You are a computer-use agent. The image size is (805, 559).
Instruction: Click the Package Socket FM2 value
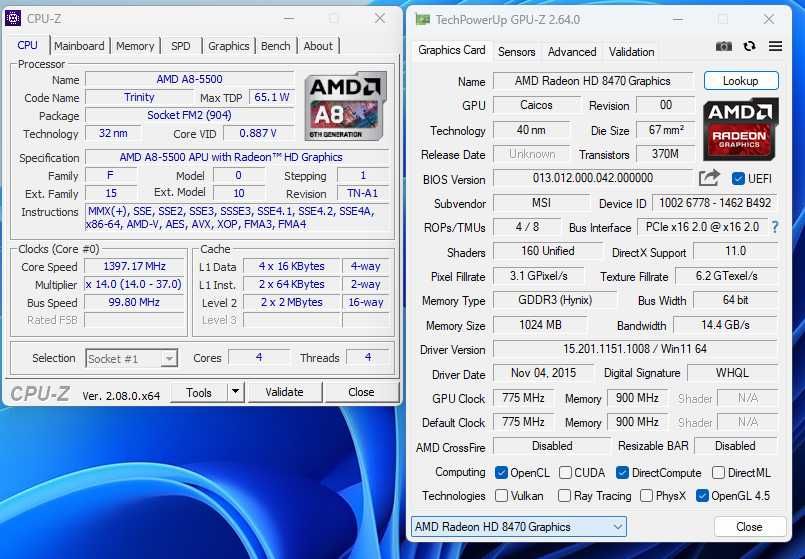pyautogui.click(x=189, y=115)
